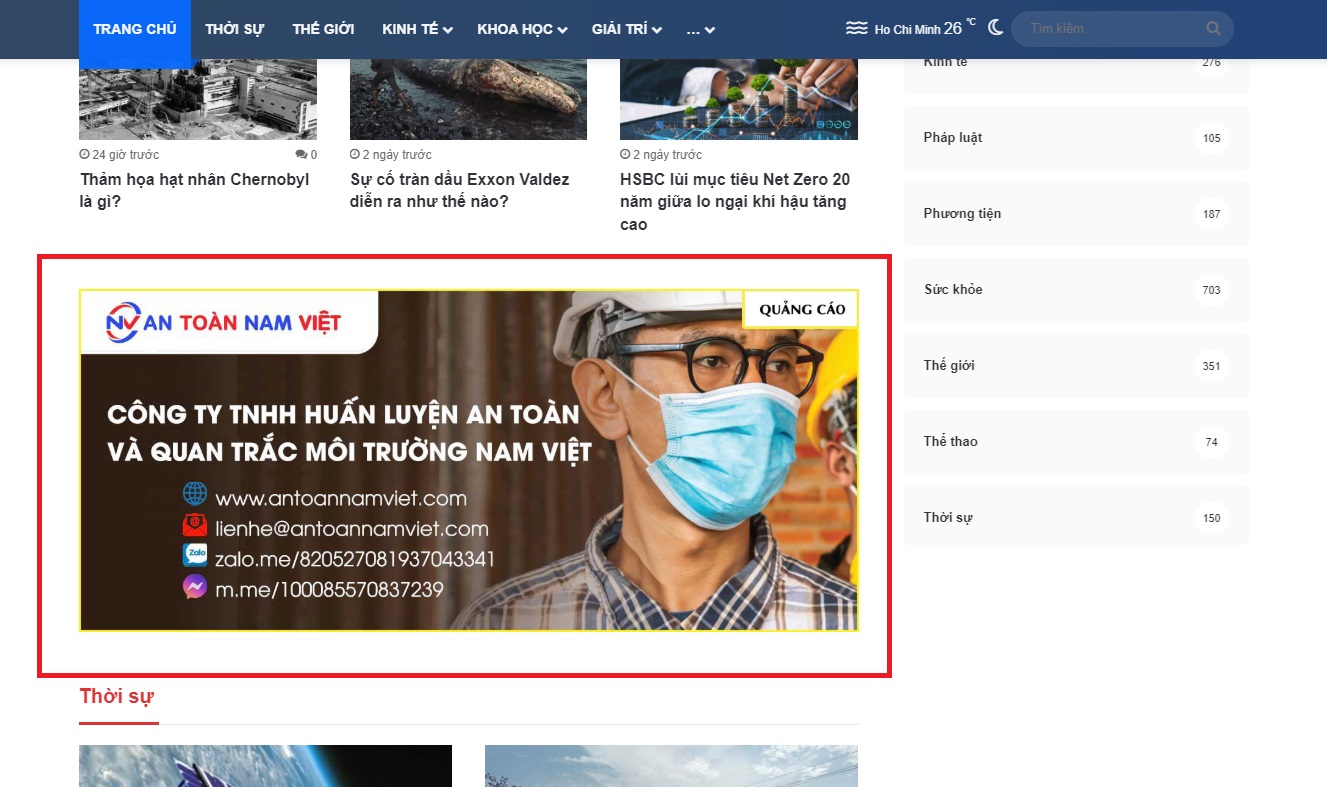Viewport: 1327px width, 787px height.
Task: Click the 703 count badge for Sức khỏe
Action: tap(1212, 290)
